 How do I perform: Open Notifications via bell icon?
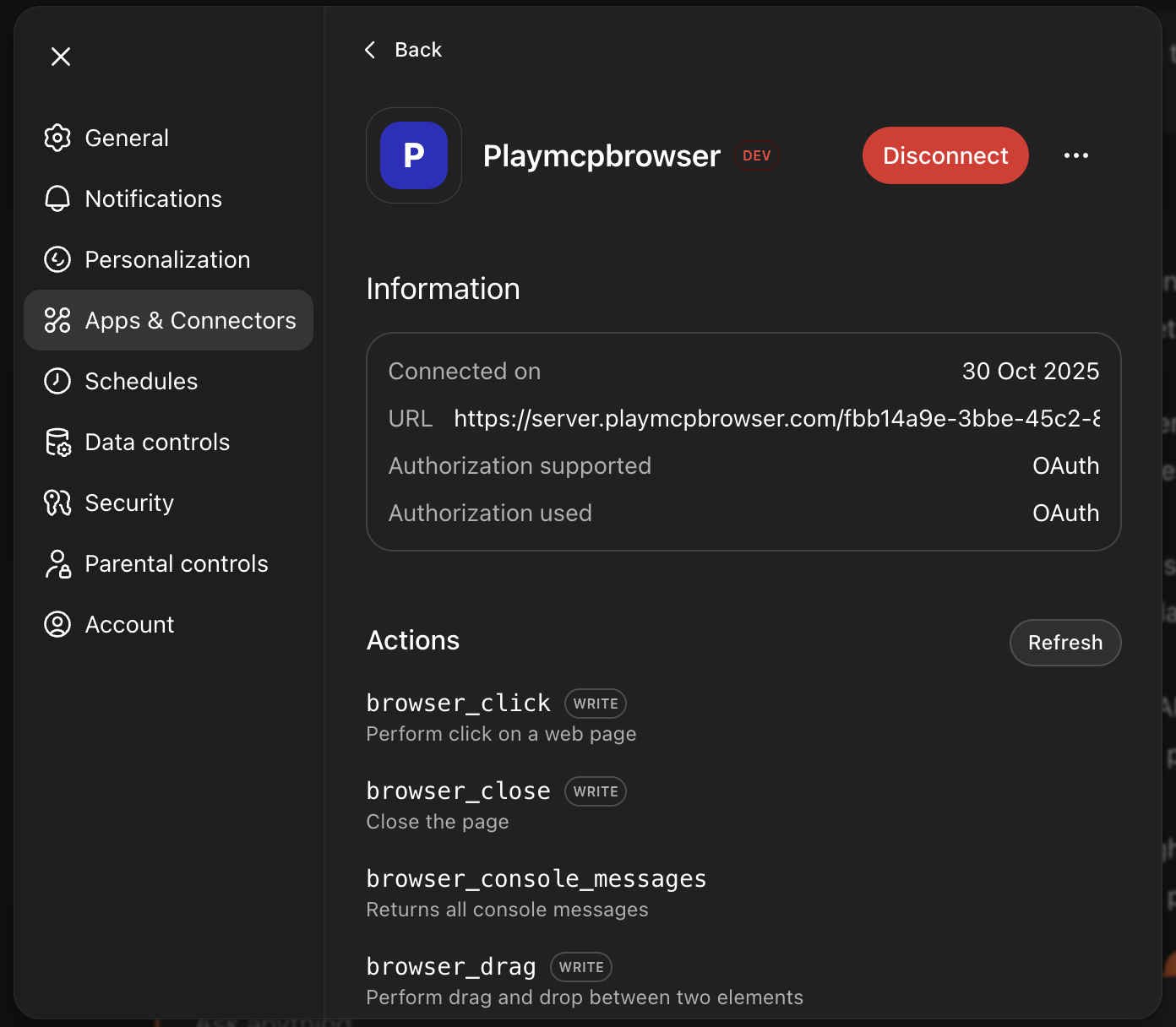pos(57,198)
